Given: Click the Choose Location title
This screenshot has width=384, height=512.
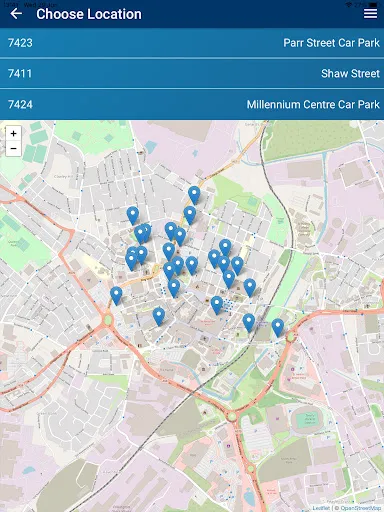Looking at the screenshot, I should click(89, 14).
